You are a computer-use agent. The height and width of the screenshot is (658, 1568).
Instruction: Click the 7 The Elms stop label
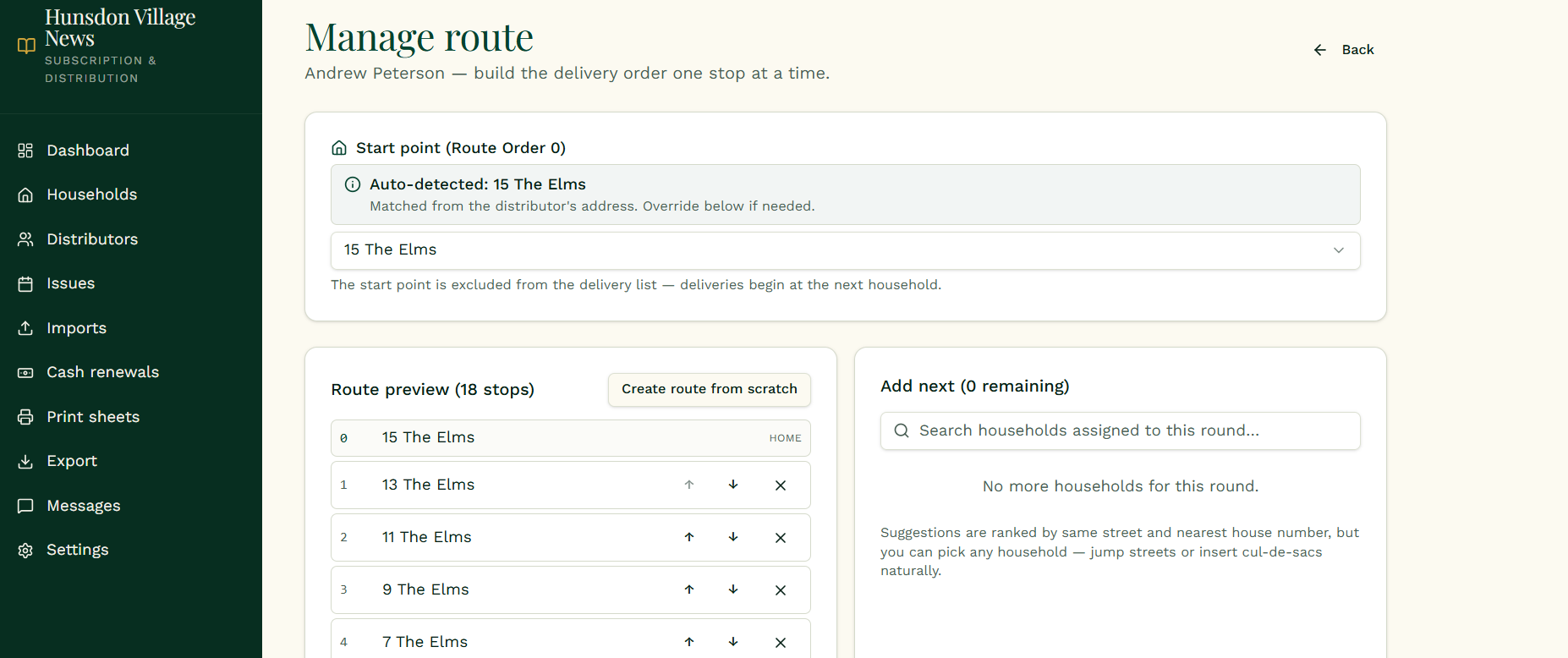click(425, 642)
